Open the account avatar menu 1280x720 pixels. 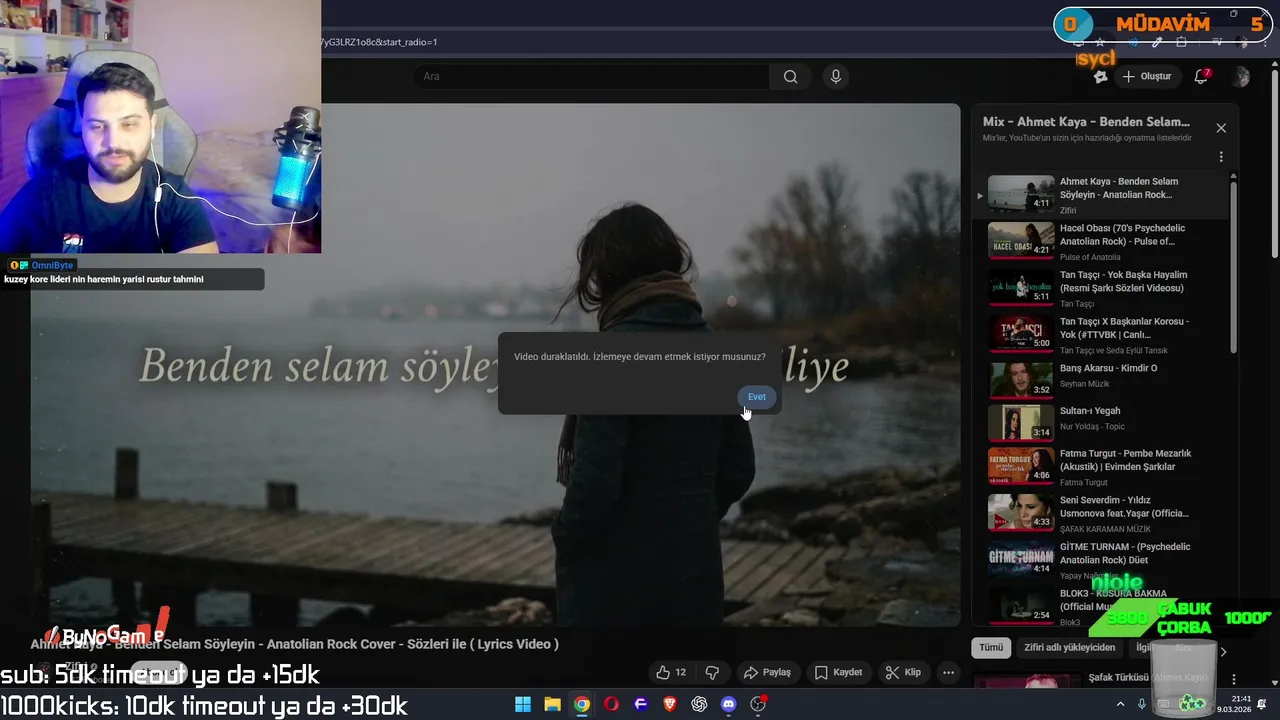(1241, 77)
